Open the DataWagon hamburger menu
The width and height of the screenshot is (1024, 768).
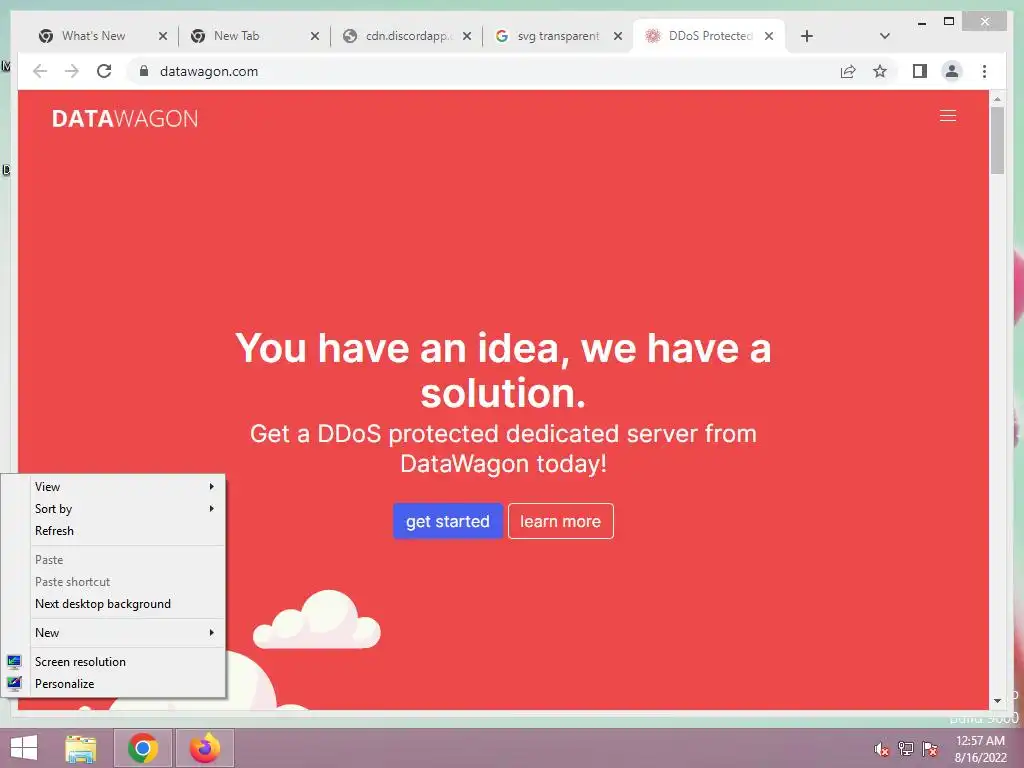(x=948, y=116)
